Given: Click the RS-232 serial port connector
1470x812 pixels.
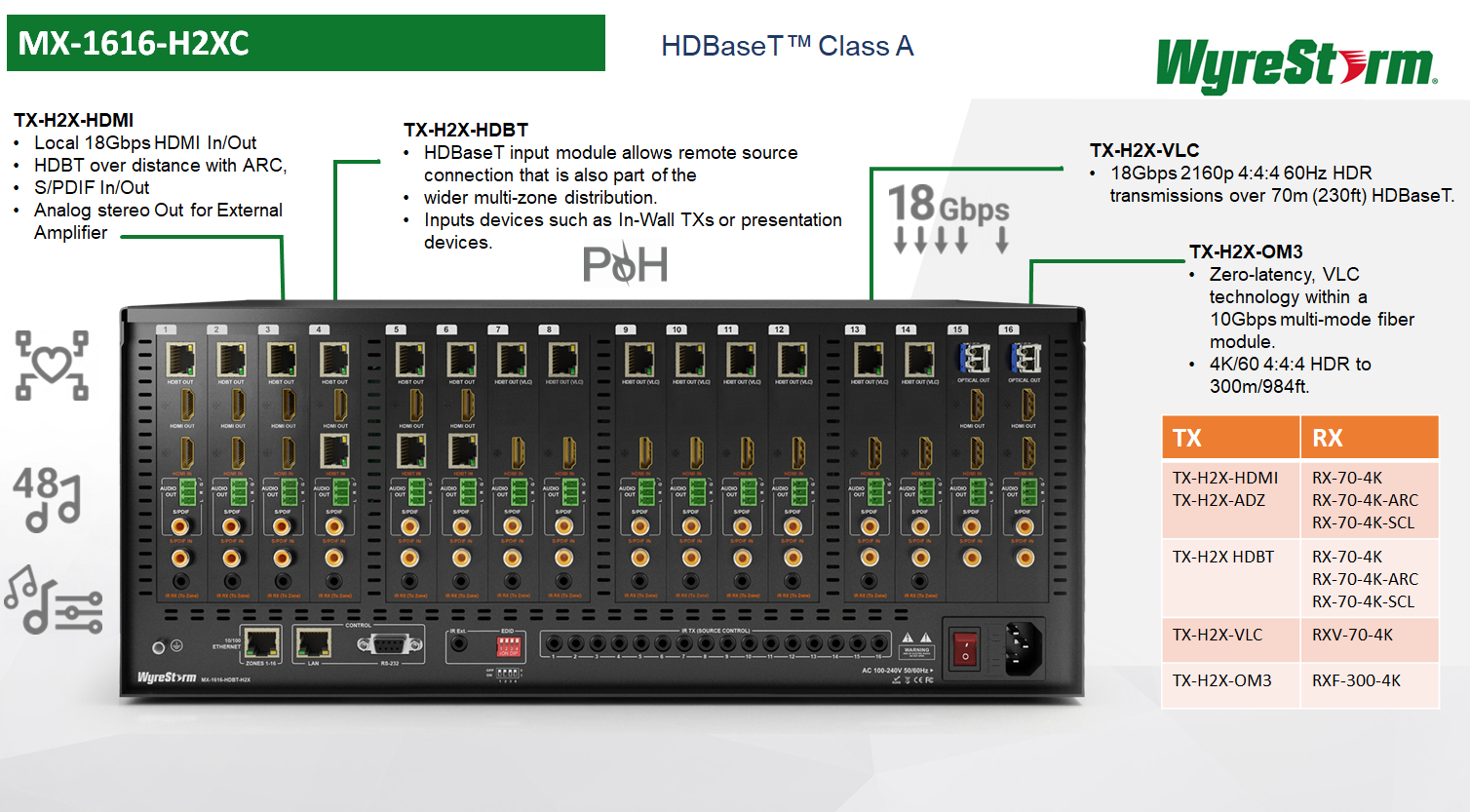Looking at the screenshot, I should pos(390,644).
